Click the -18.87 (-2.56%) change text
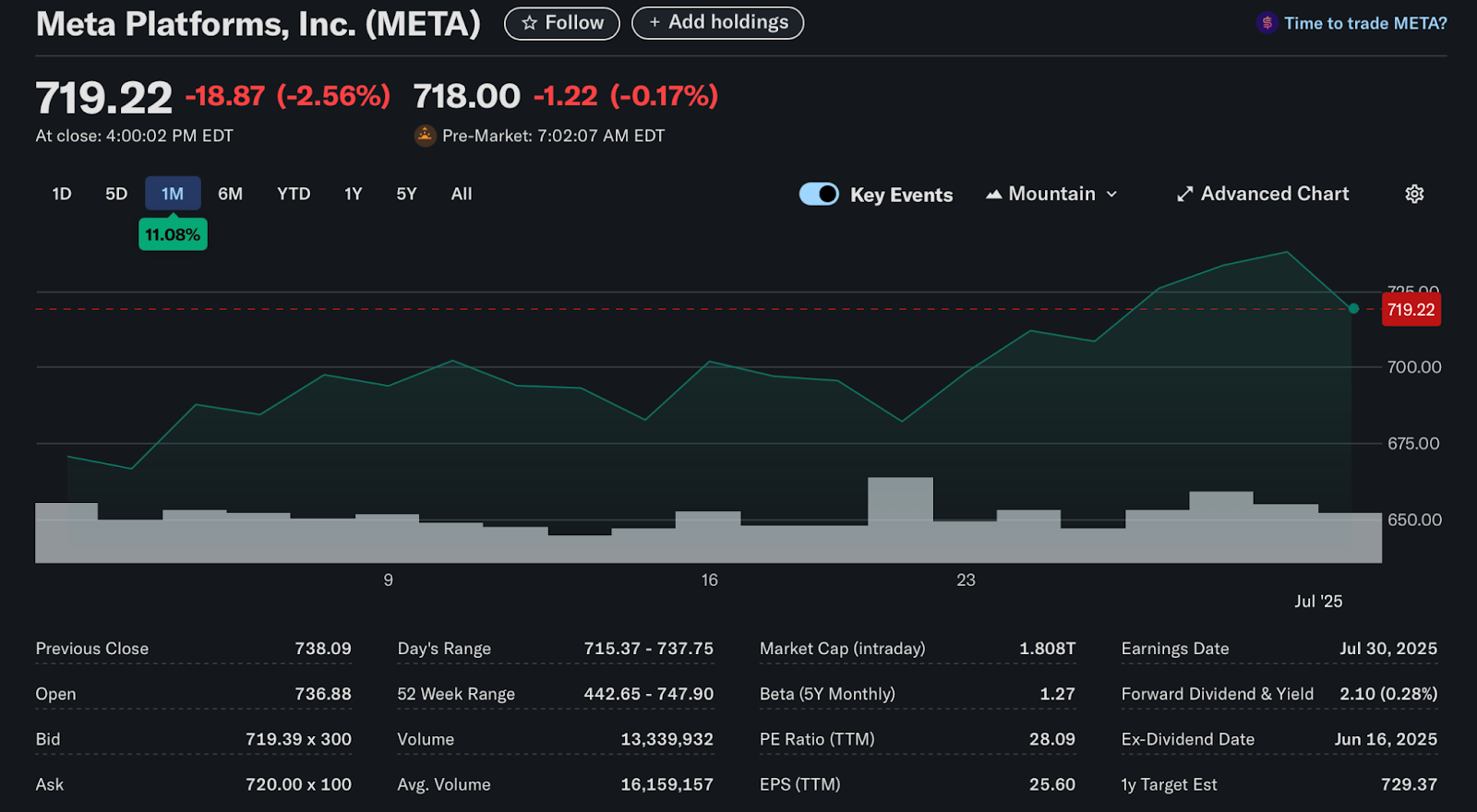Screen dimensions: 1477x812 pyautogui.click(x=288, y=96)
